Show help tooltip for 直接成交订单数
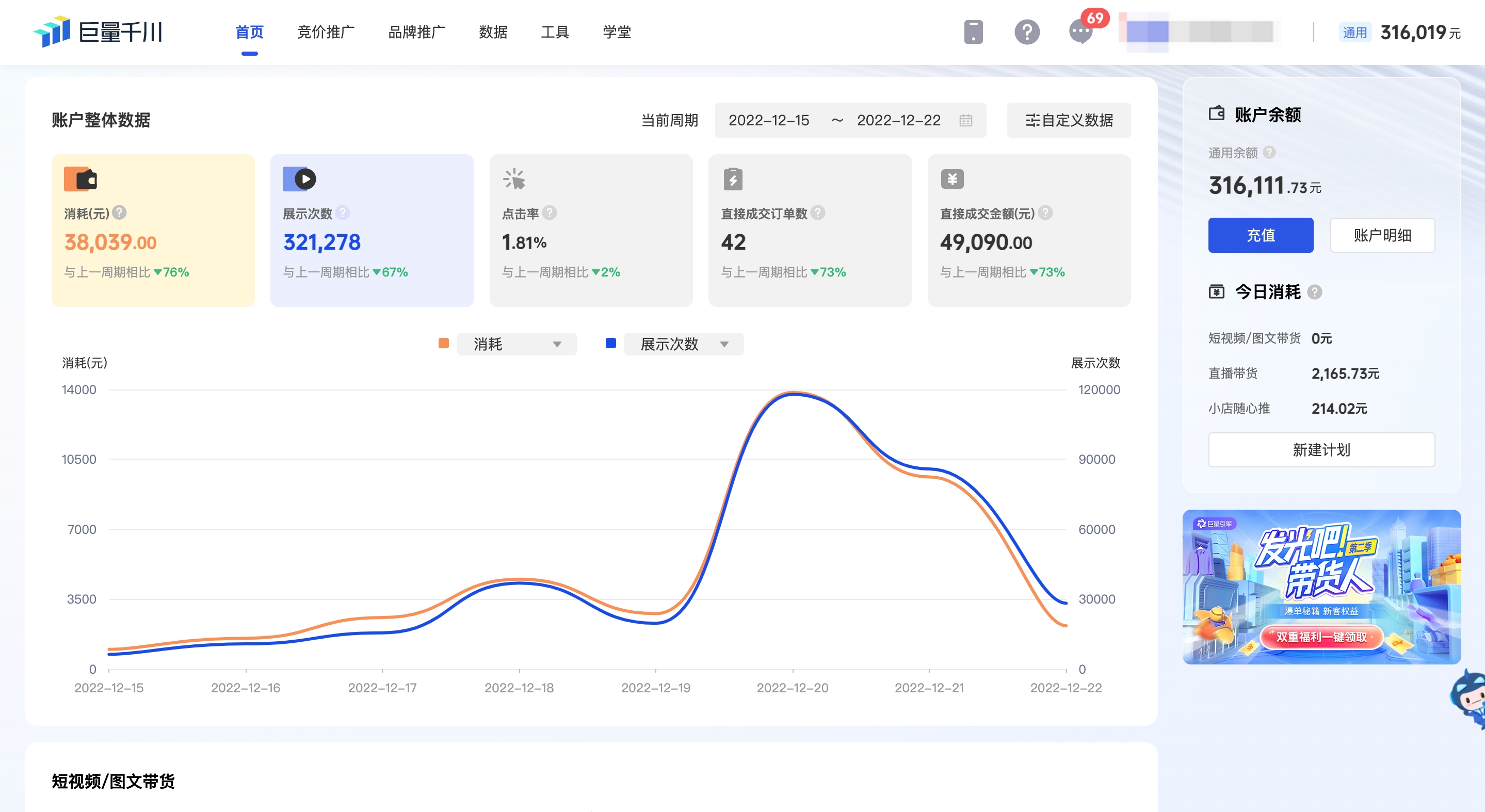Screen dimensions: 1485x812 click(817, 213)
